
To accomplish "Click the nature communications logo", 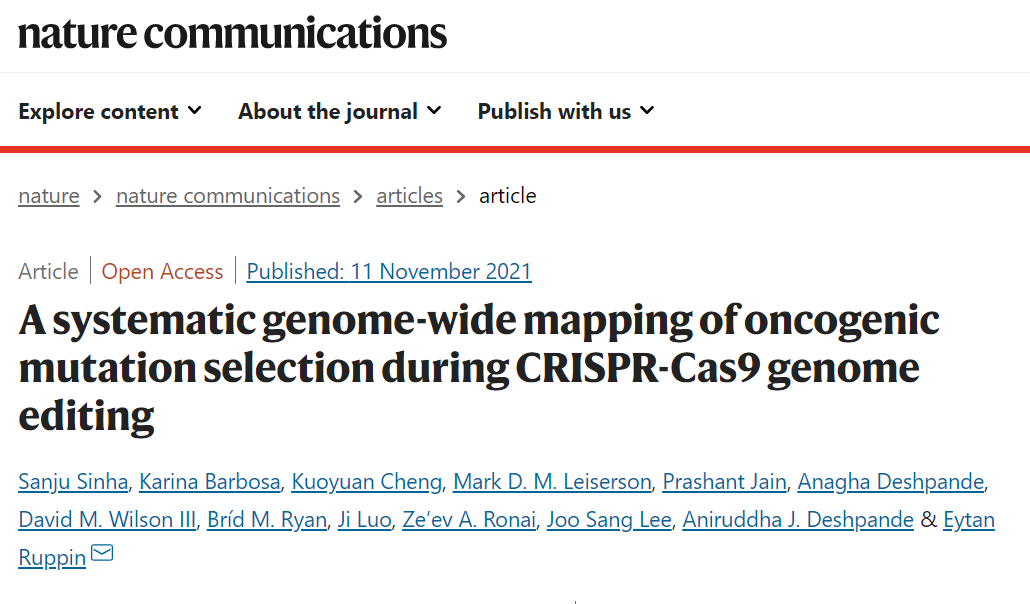I will [233, 33].
